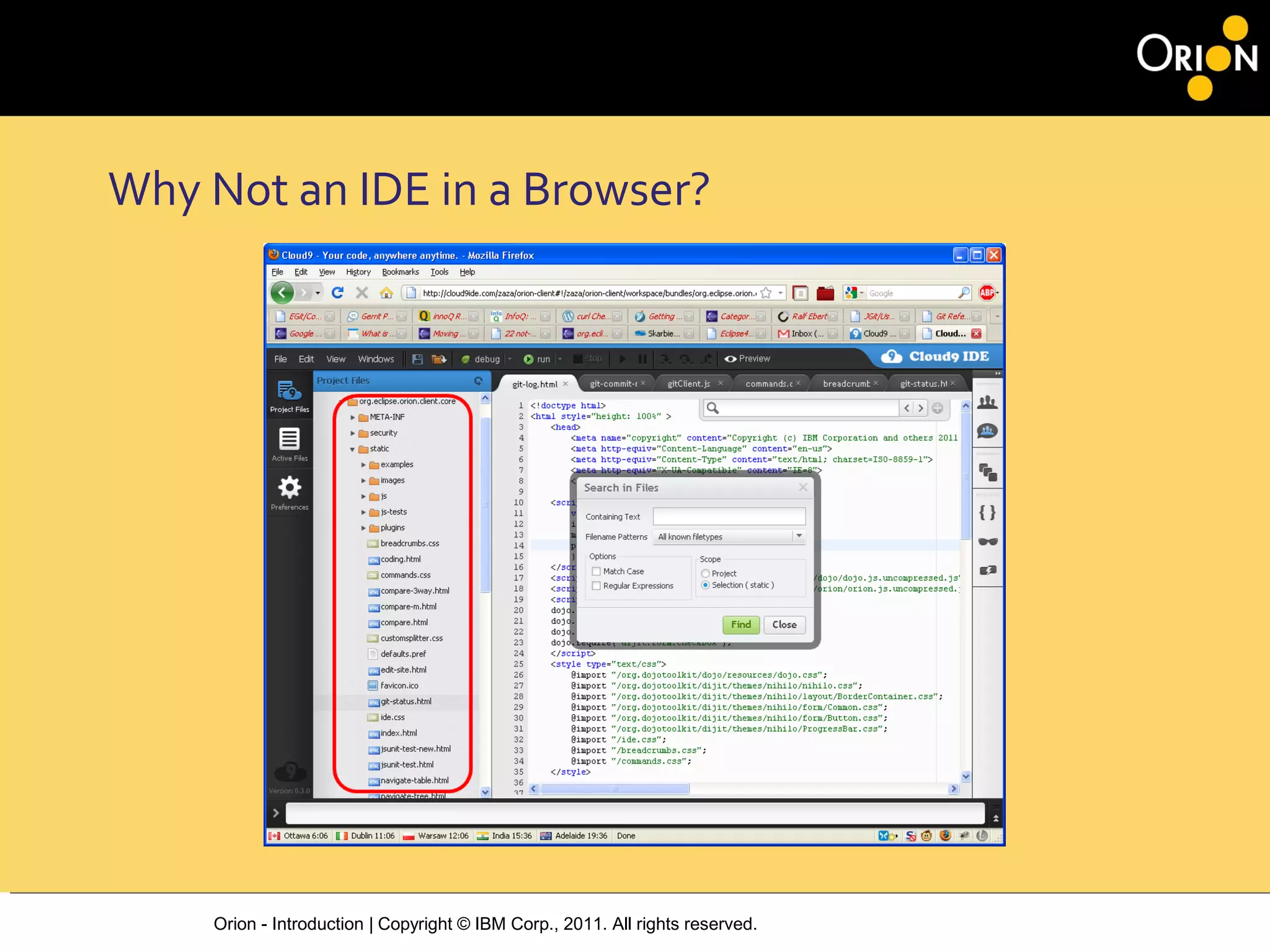
Task: Switch to gitClient.js editor tab
Action: 688,384
